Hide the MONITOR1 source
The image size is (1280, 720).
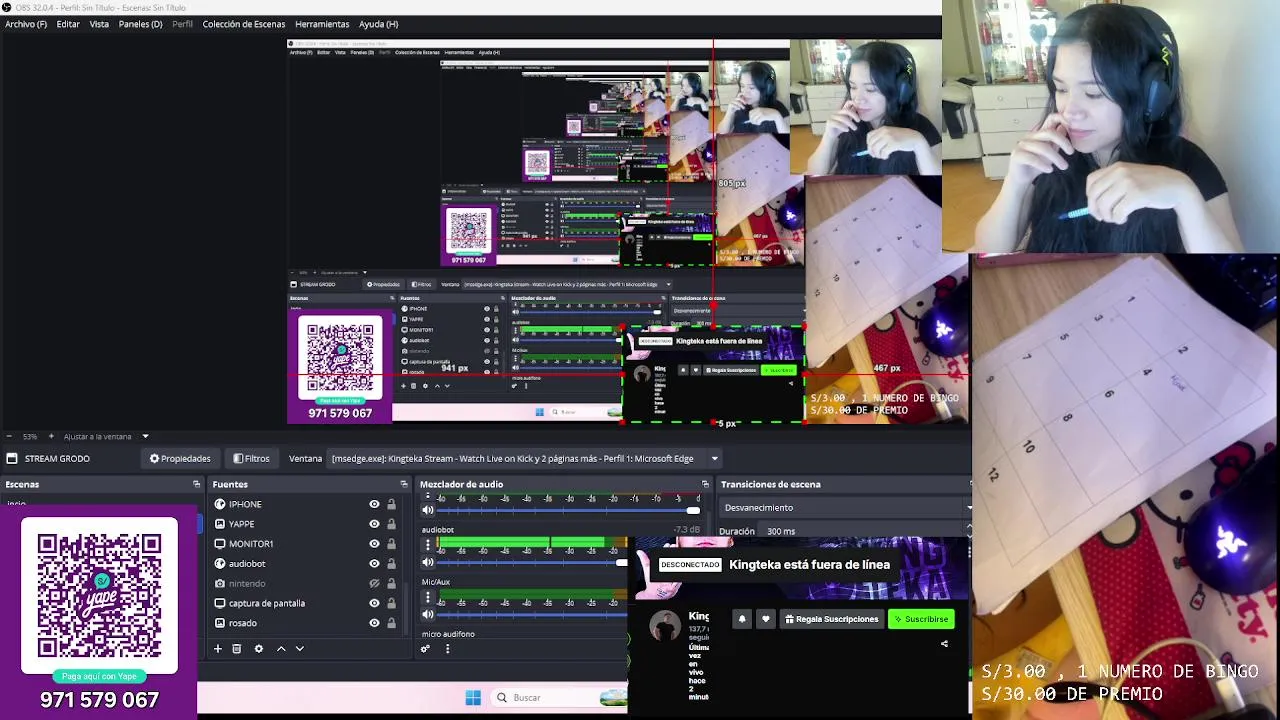pyautogui.click(x=374, y=544)
